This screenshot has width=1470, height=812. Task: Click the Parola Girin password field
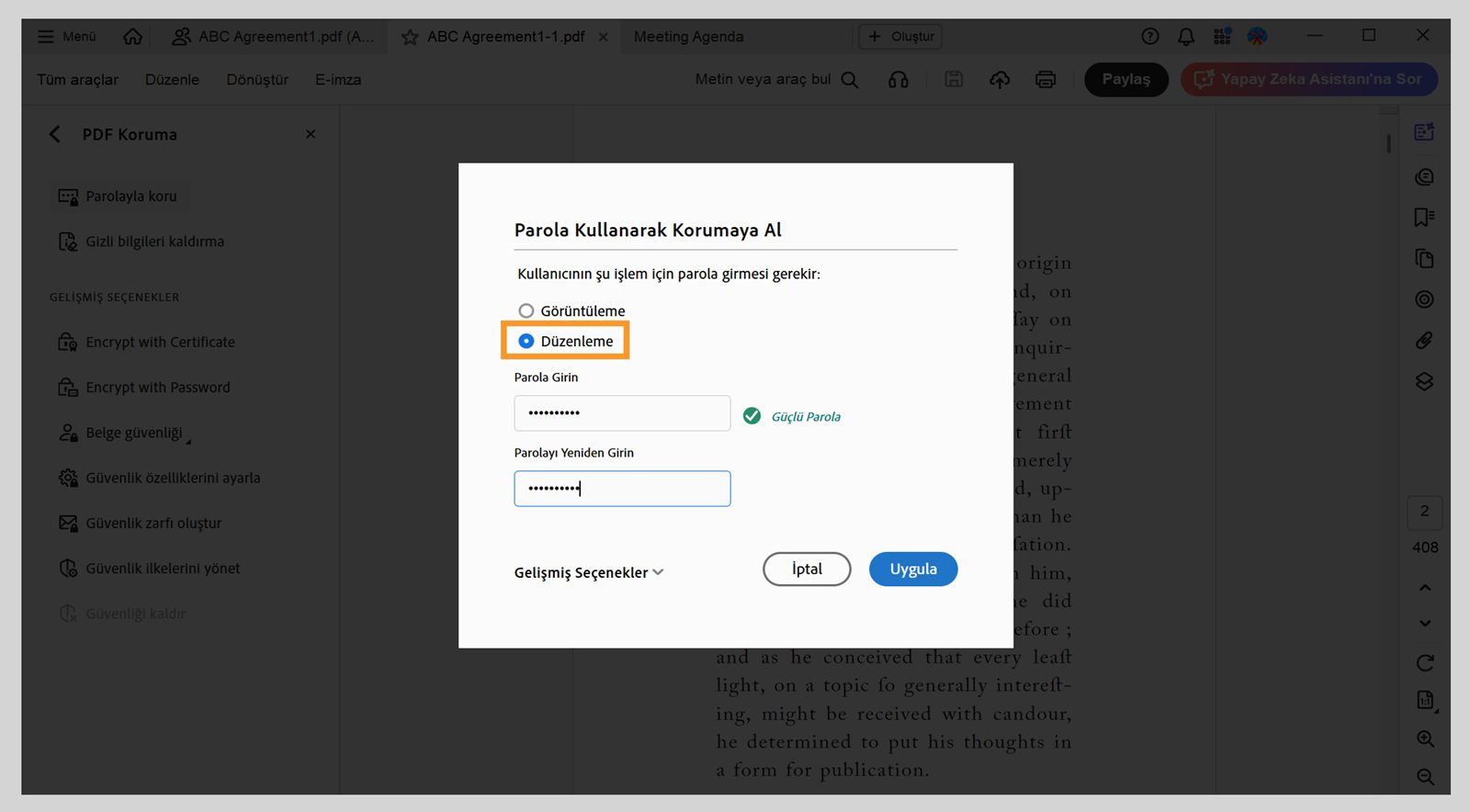click(622, 413)
